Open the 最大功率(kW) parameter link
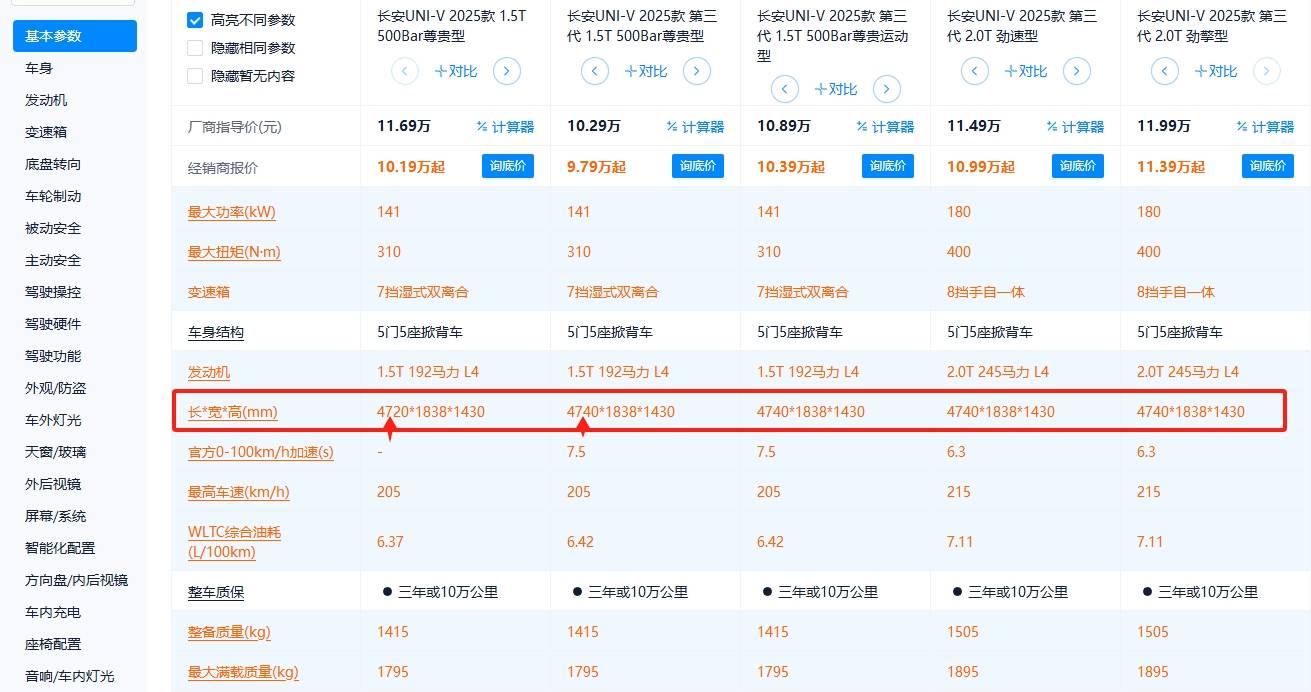The height and width of the screenshot is (692, 1311). tap(231, 212)
